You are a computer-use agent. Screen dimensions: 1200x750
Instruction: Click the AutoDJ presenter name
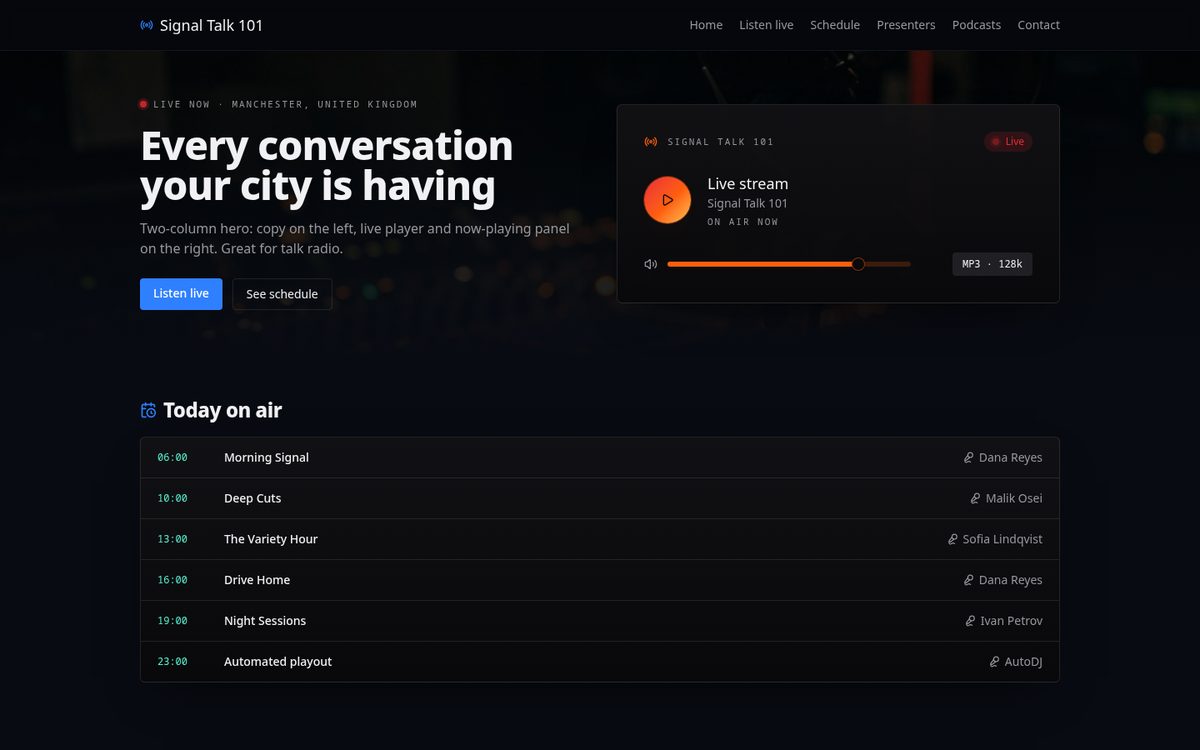(x=1023, y=662)
